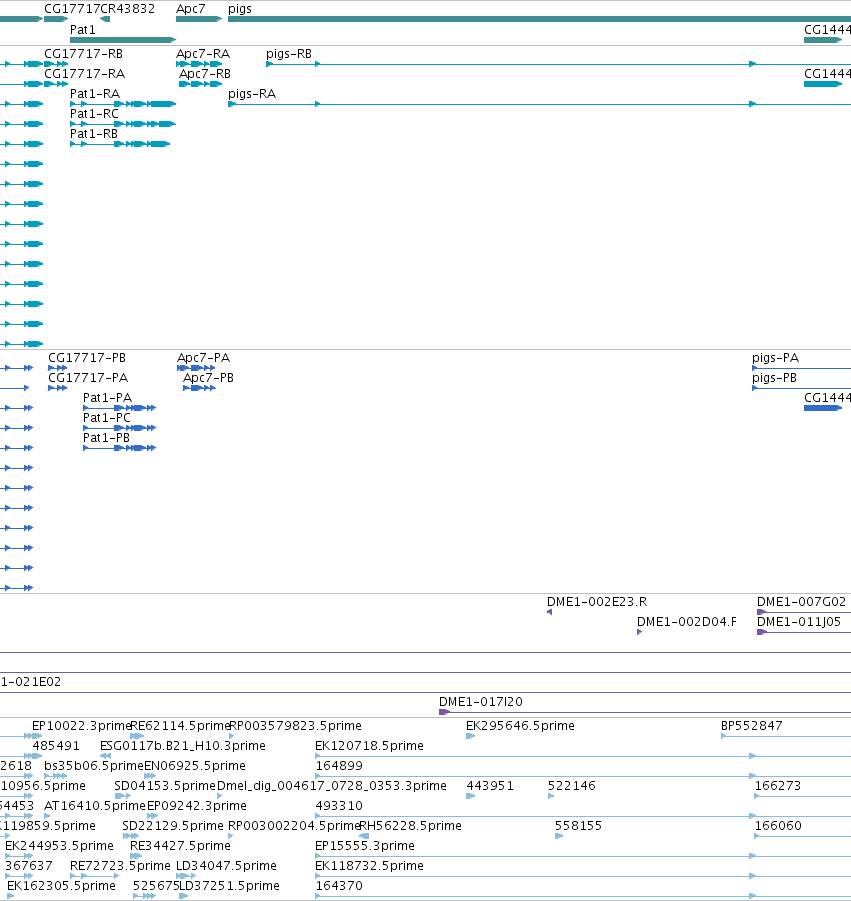Click the Apc7-PB coding sequence
Screen dimensions: 851x901
pos(199,388)
